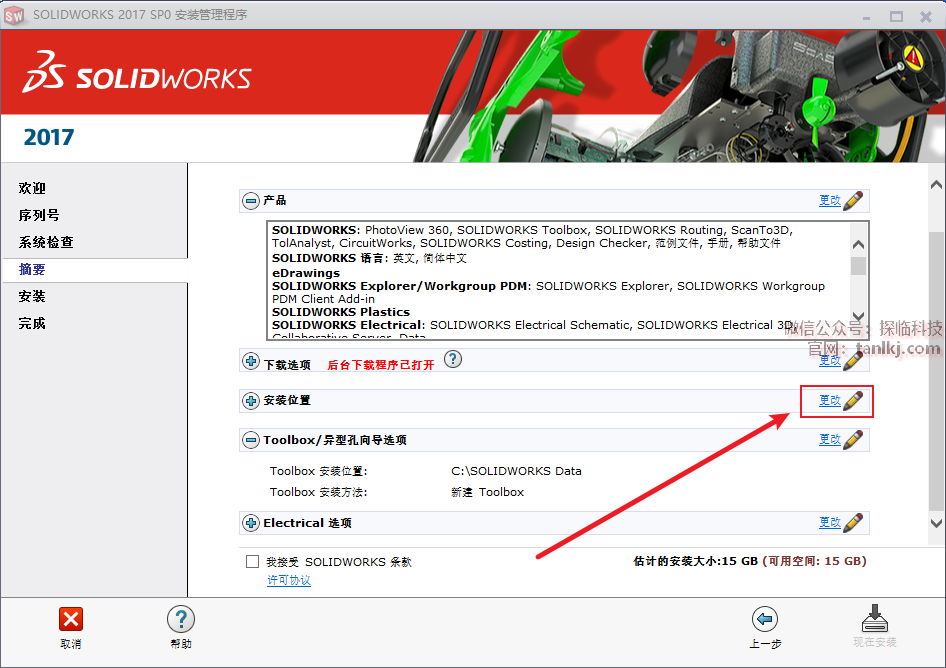Open 帮助 with the question mark icon
Image resolution: width=946 pixels, height=668 pixels.
(181, 619)
